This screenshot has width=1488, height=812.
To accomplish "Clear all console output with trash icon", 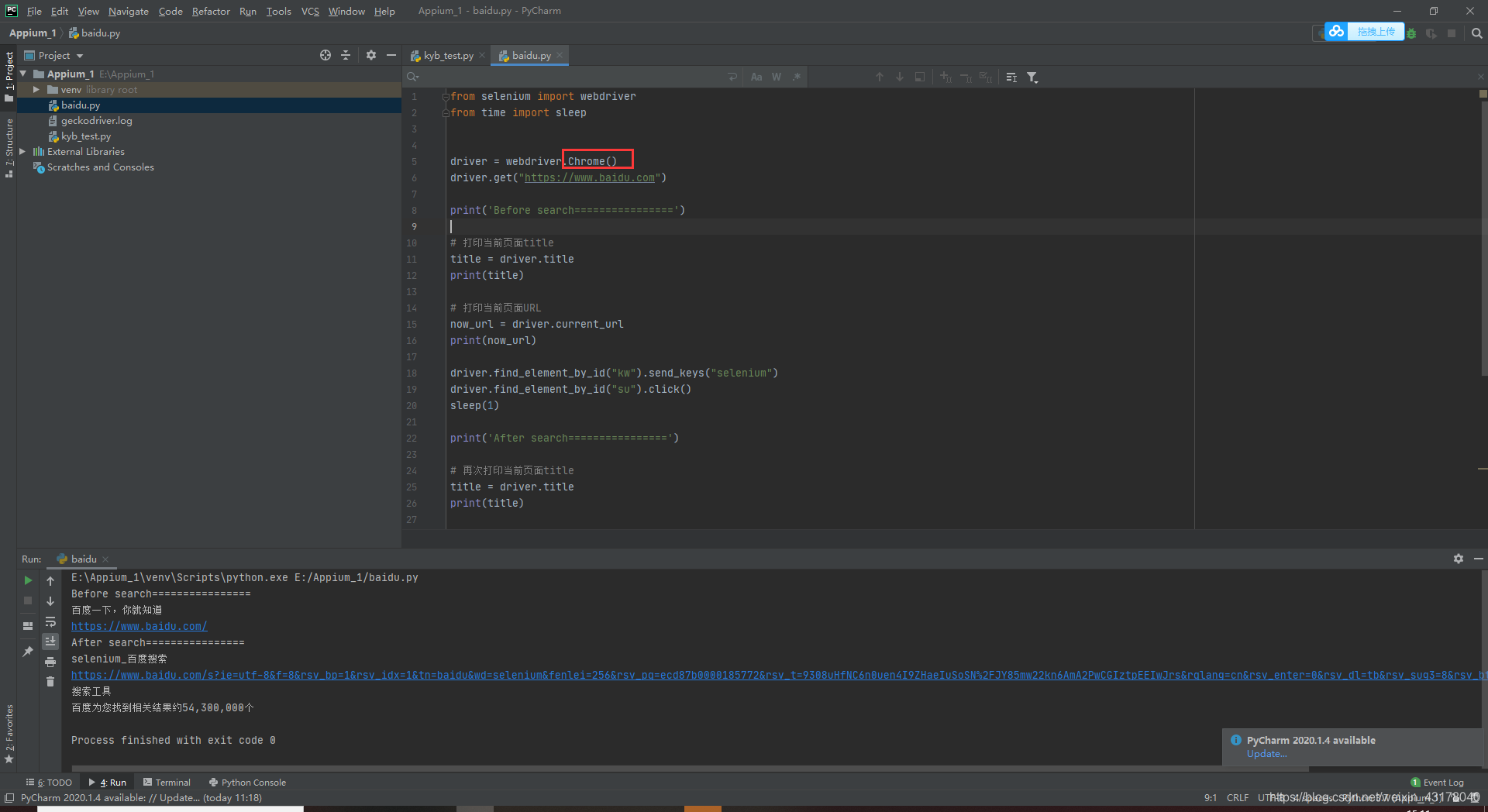I will tap(50, 682).
